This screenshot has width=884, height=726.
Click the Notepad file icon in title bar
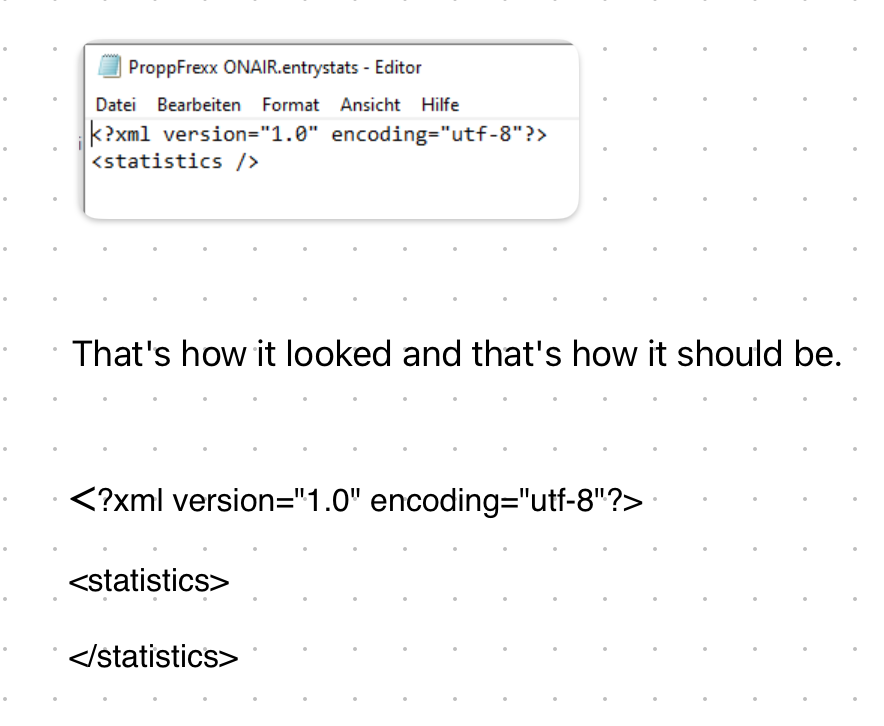[x=109, y=68]
